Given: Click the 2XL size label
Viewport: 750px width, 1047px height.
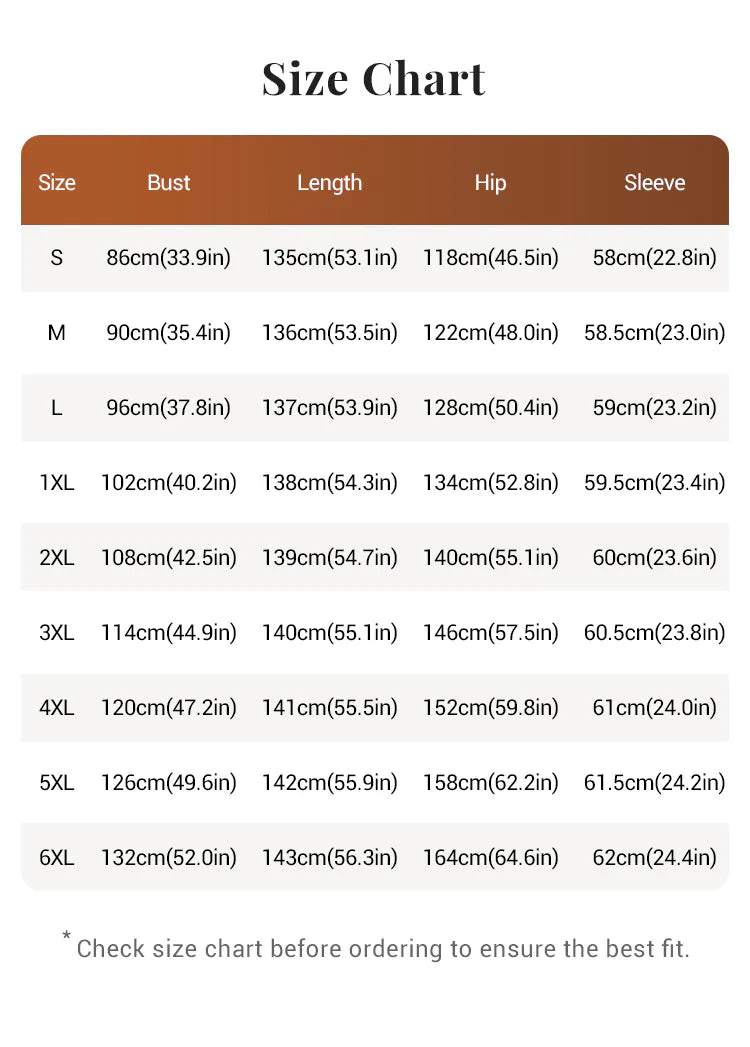Looking at the screenshot, I should 57,558.
